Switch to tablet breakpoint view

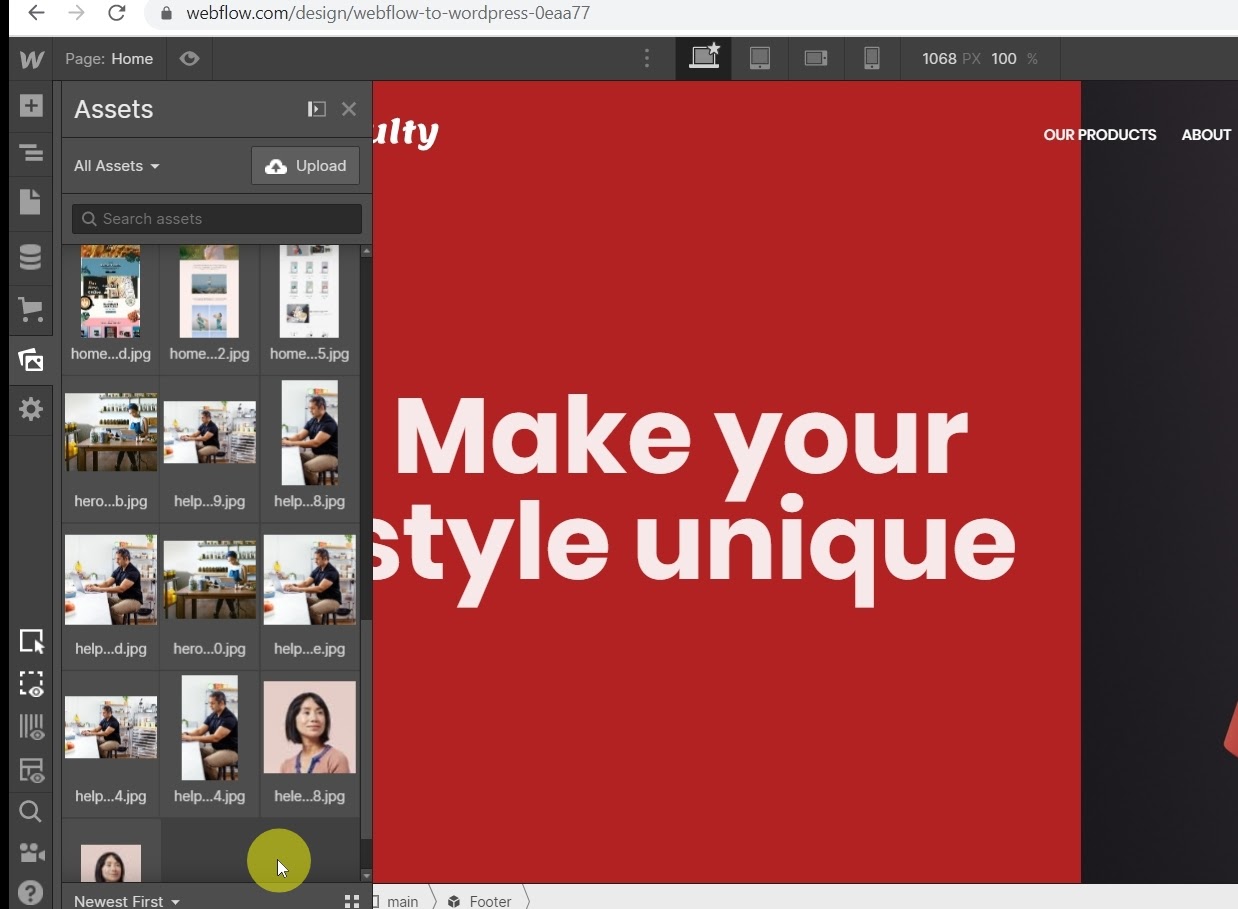pos(760,59)
